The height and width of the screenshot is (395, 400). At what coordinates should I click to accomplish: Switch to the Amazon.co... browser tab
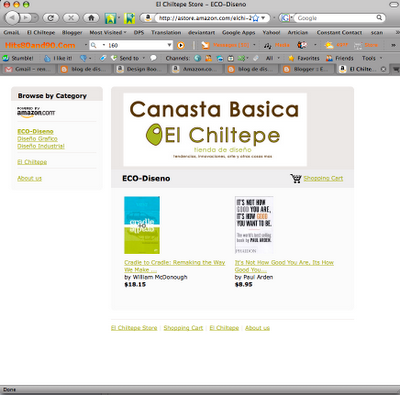click(x=196, y=69)
